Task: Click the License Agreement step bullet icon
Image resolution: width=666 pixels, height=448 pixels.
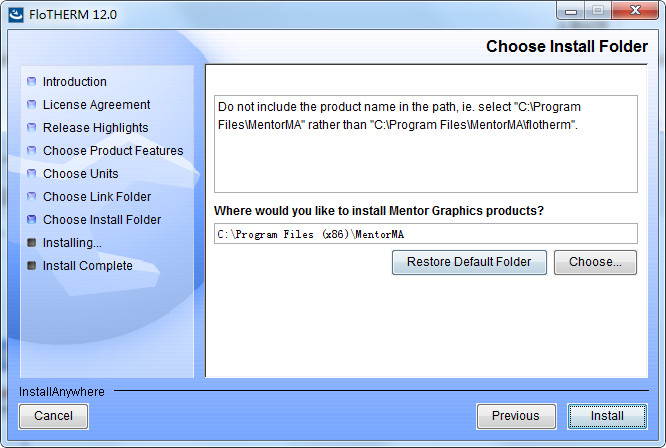Action: (32, 105)
